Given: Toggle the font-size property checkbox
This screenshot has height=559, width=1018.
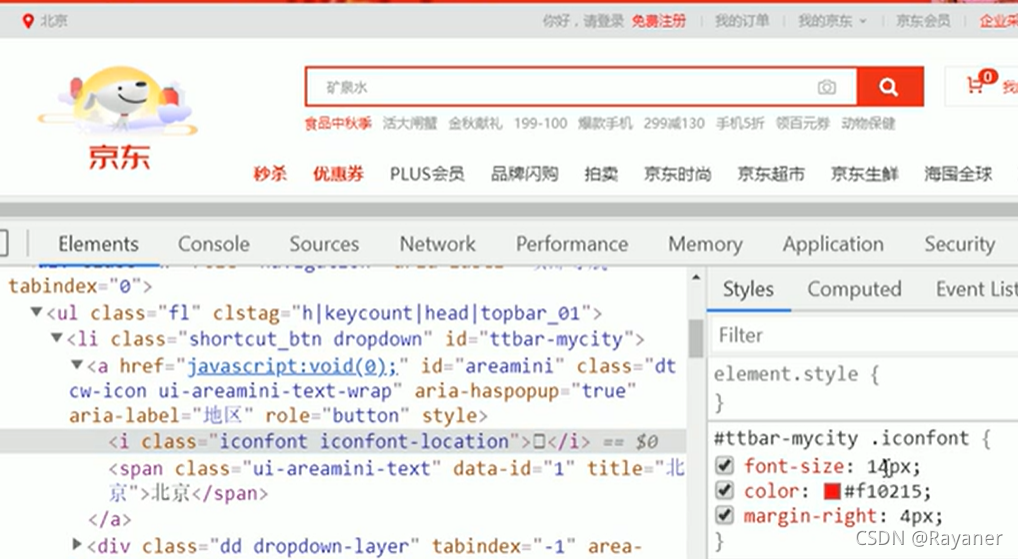Looking at the screenshot, I should click(724, 466).
